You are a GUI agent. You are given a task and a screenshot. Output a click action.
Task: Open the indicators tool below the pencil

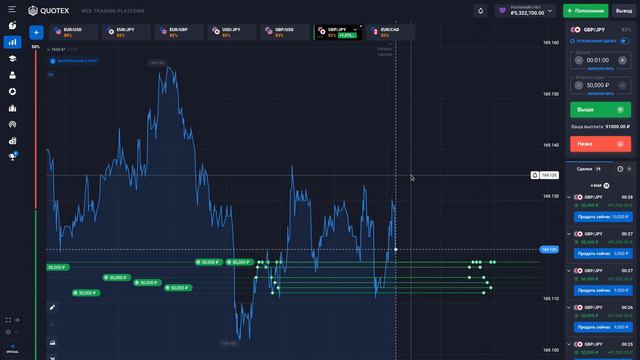52,325
